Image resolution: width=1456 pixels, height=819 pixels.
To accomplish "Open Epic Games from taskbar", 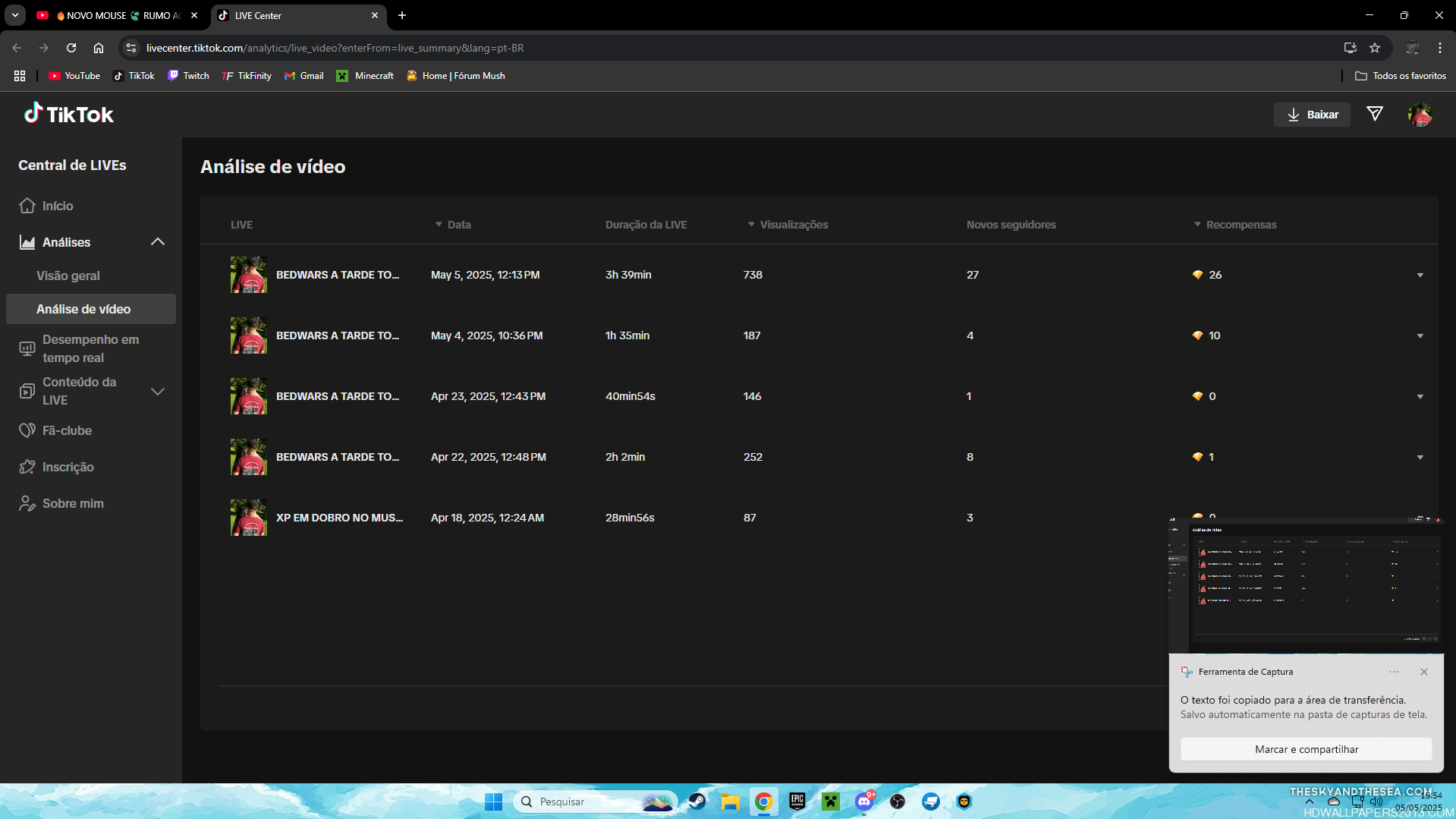I will [797, 802].
